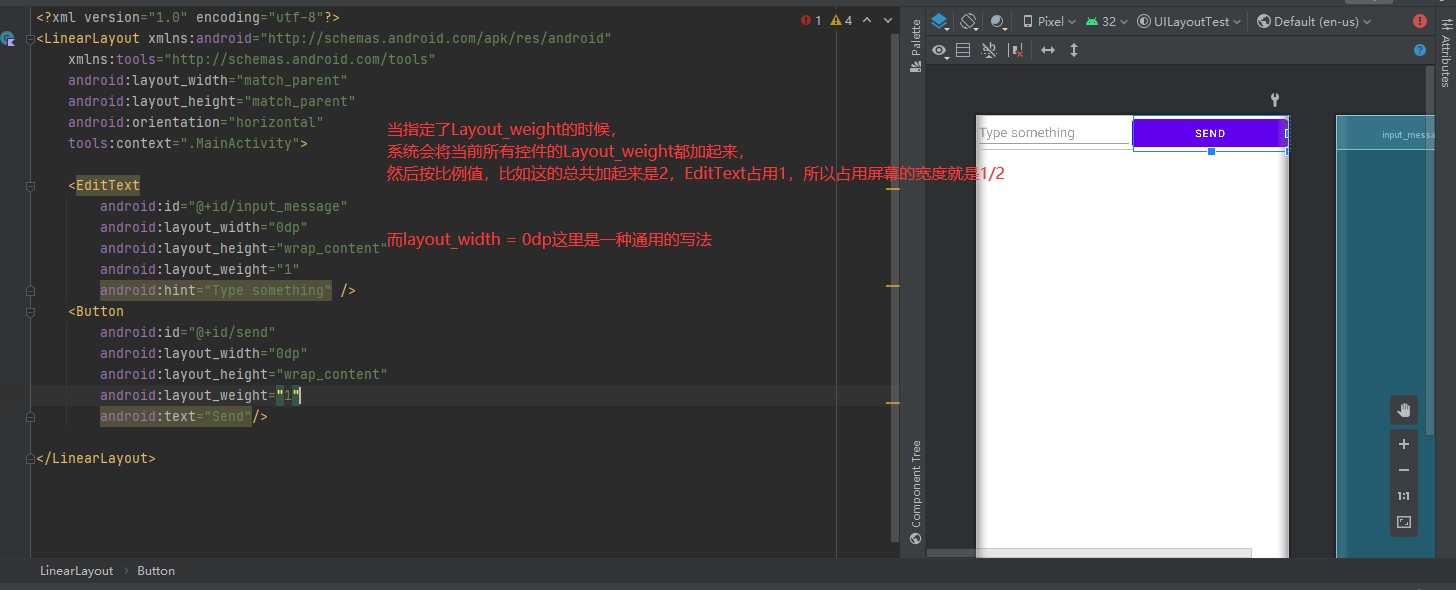This screenshot has width=1456, height=590.
Task: Open the design surface layers selector
Action: pyautogui.click(x=940, y=21)
